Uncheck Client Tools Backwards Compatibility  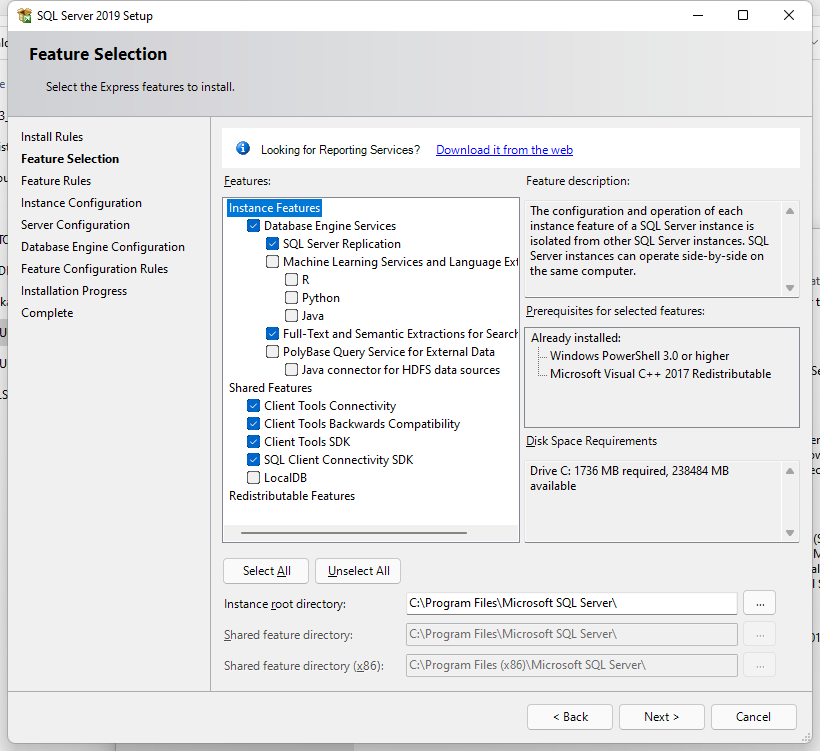(x=254, y=424)
